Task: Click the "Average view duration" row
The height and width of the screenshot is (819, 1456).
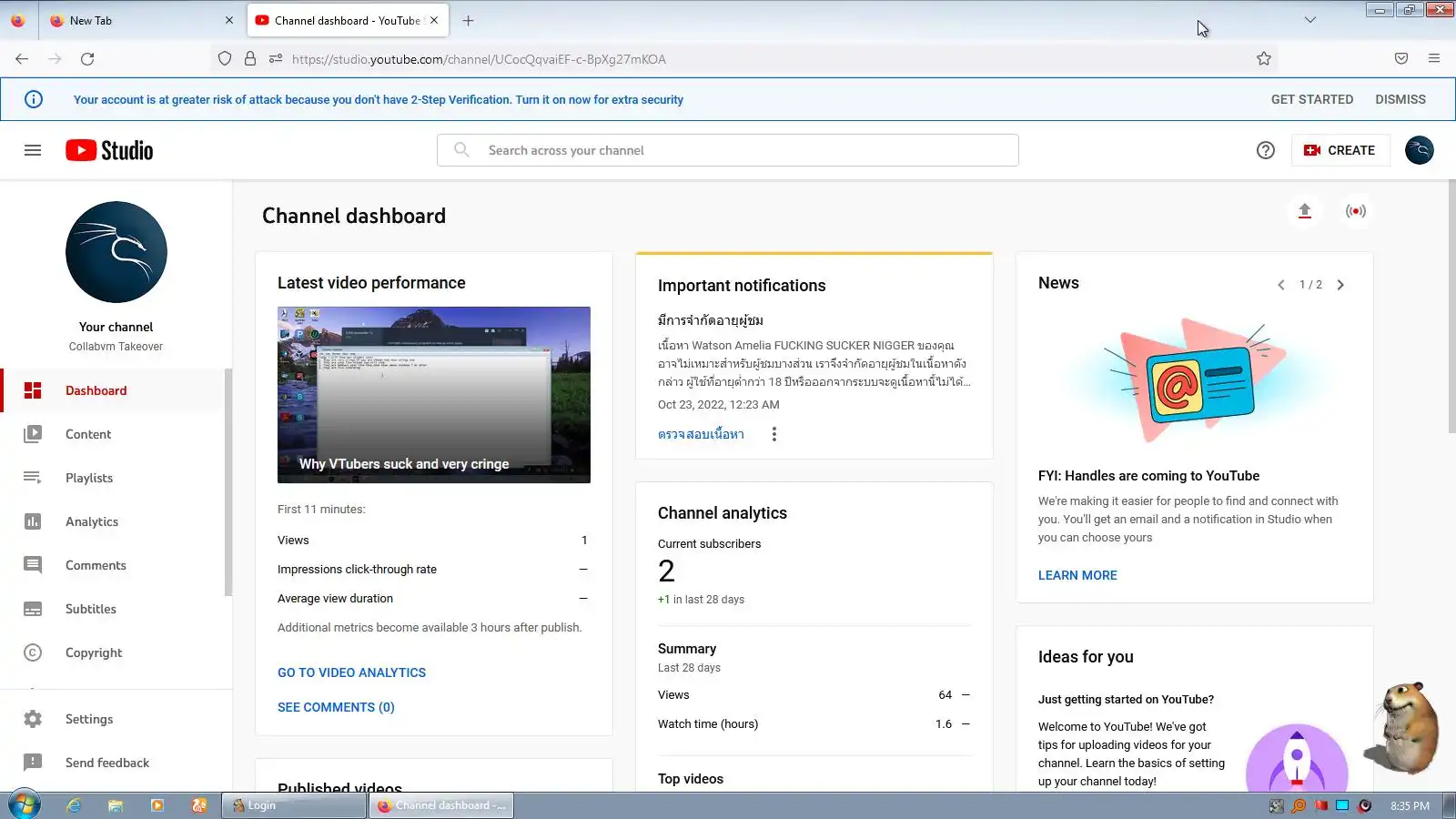Action: (x=433, y=598)
